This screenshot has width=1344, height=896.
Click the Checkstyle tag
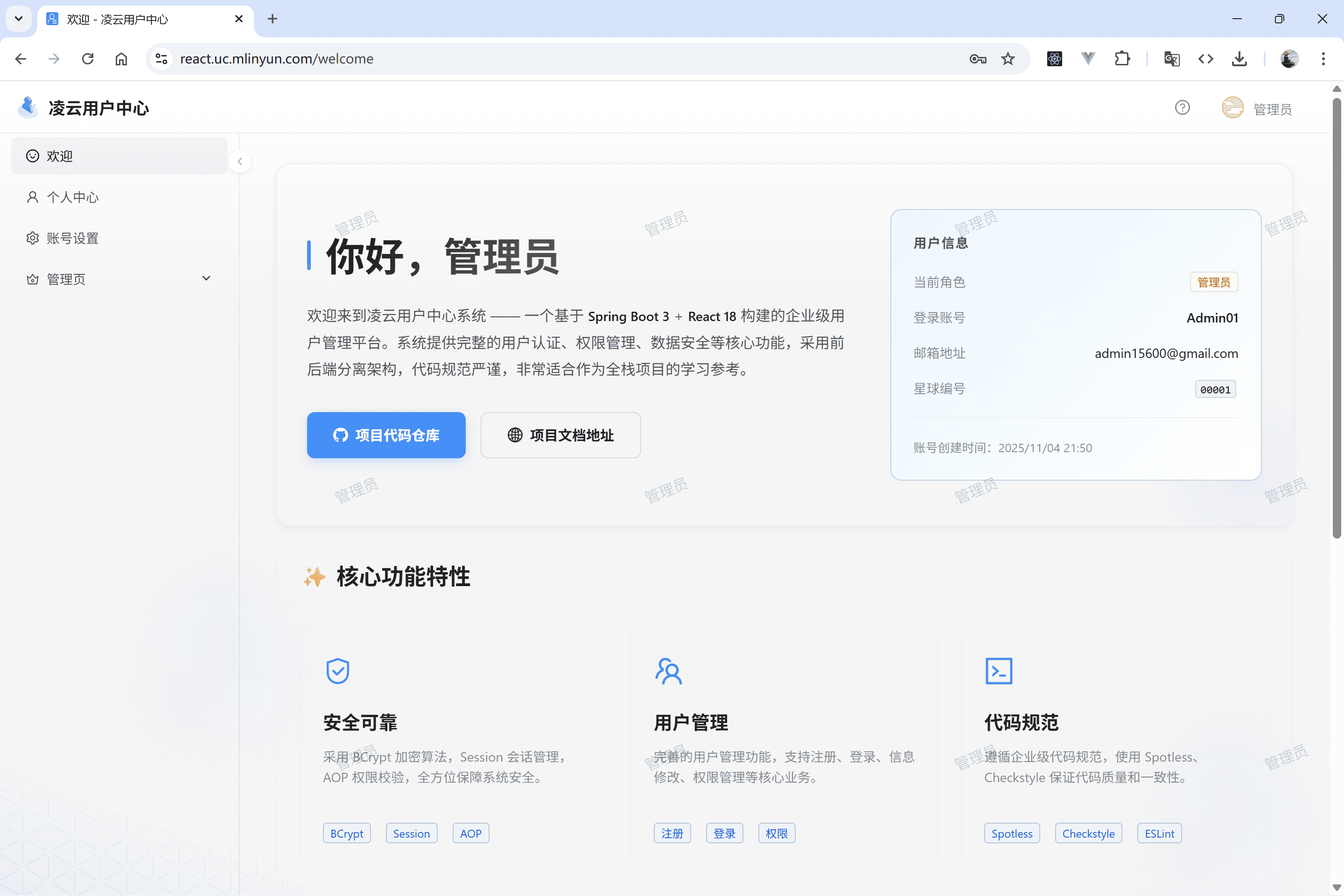click(x=1089, y=833)
